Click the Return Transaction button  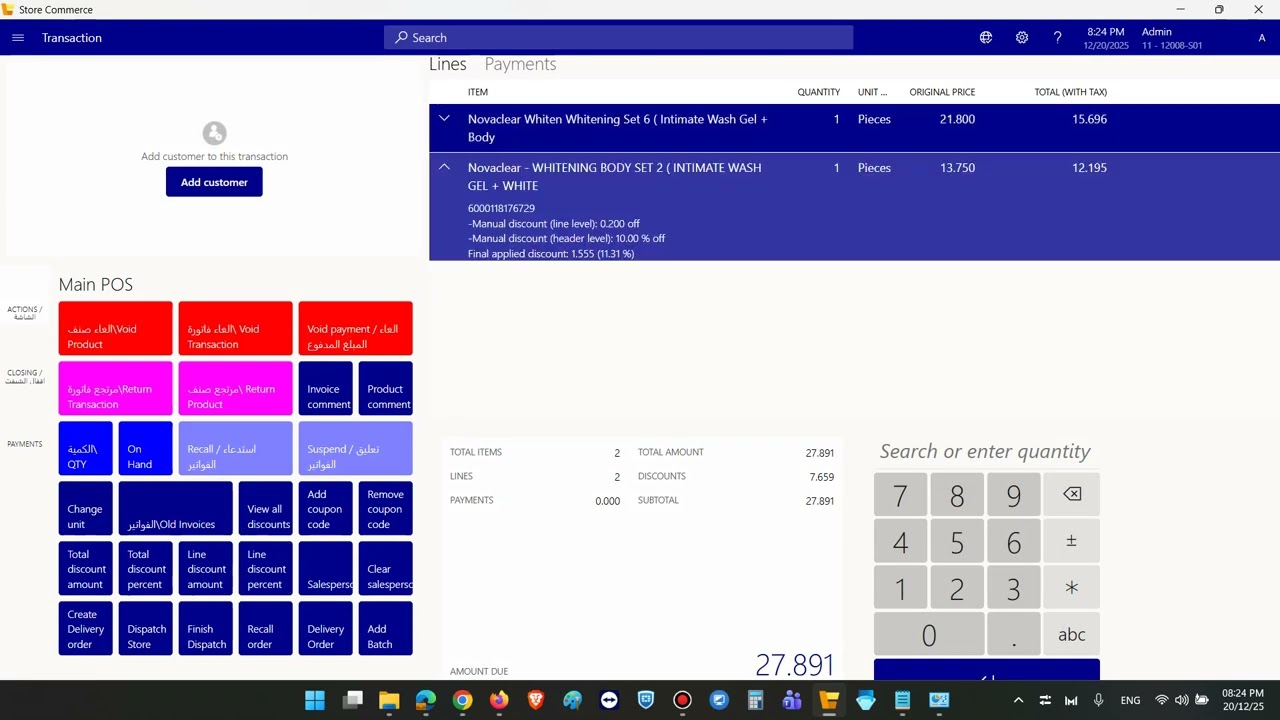coord(115,389)
